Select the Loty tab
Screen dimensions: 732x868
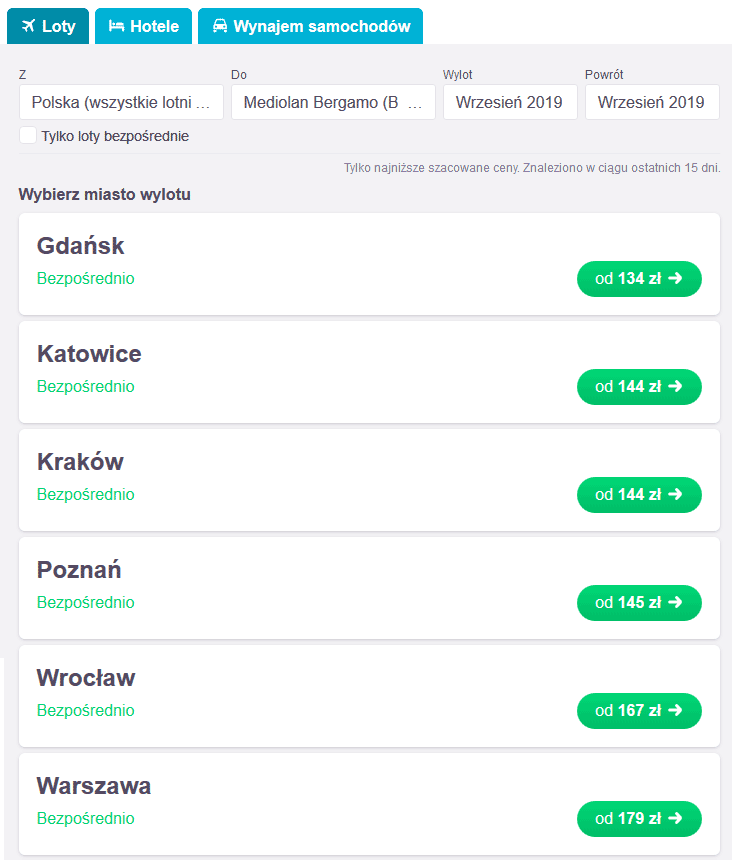click(x=48, y=26)
